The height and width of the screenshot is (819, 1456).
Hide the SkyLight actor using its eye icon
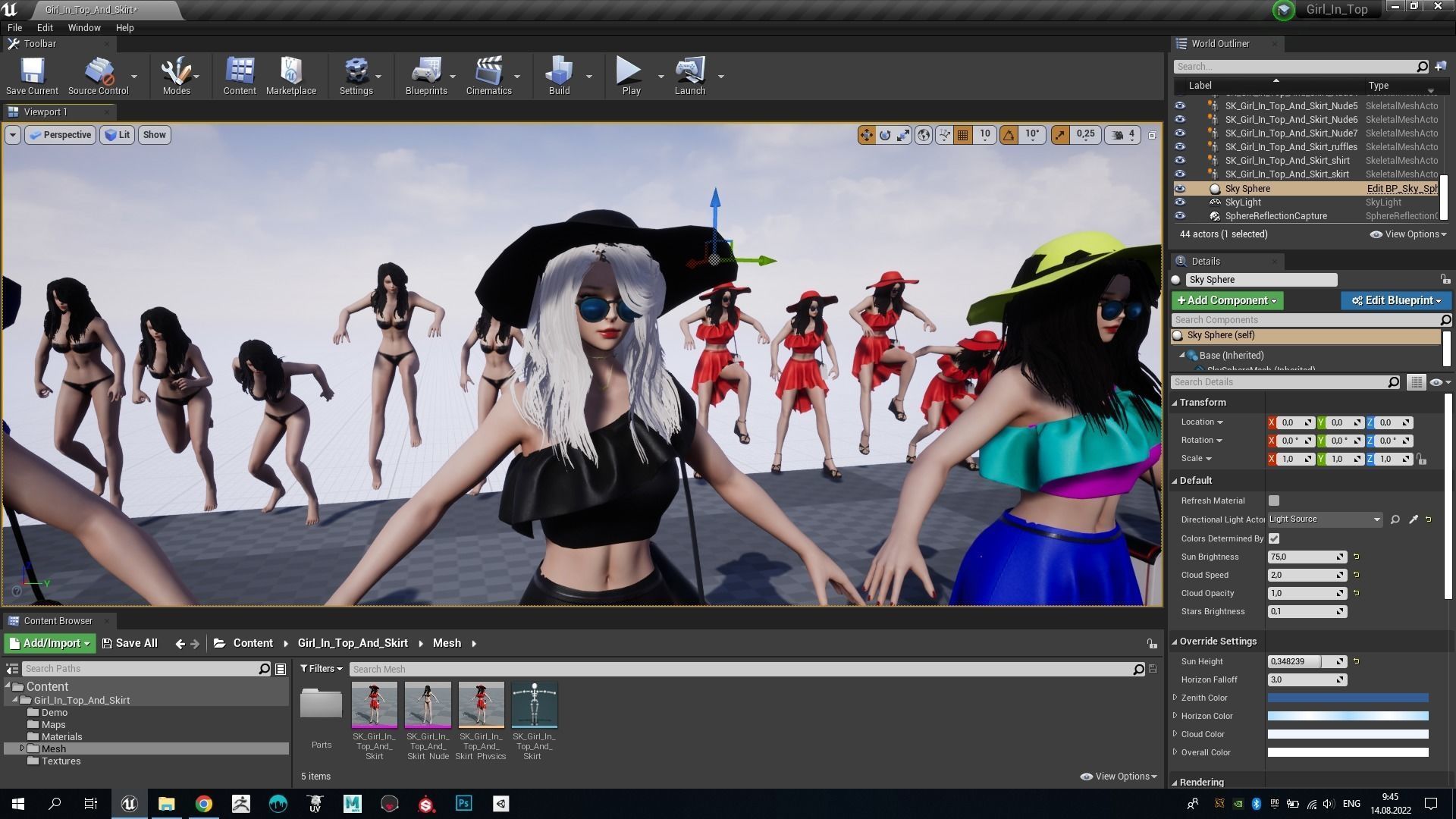pyautogui.click(x=1180, y=202)
